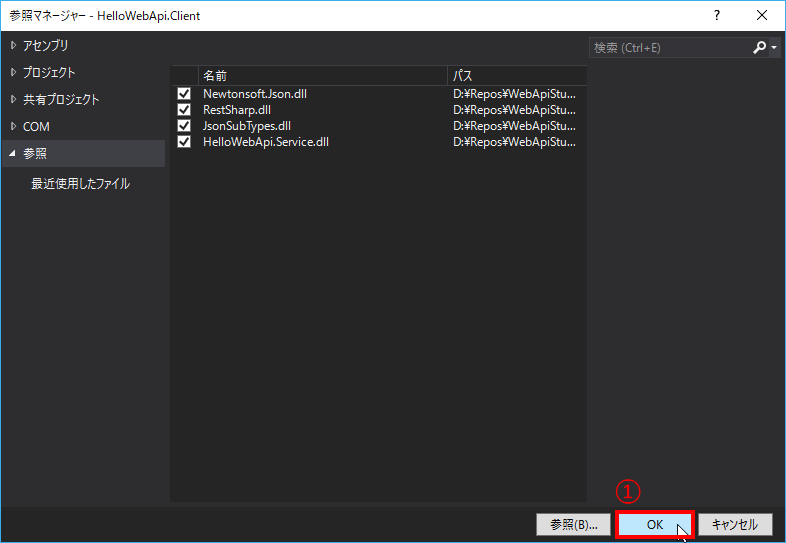Toggle the JsonSubTypes.dll checkbox
Viewport: 786px width, 543px height.
click(x=184, y=126)
